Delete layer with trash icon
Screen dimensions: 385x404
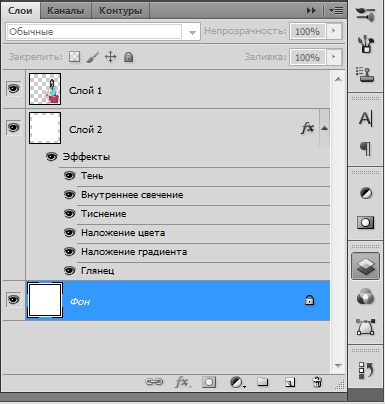(x=317, y=382)
